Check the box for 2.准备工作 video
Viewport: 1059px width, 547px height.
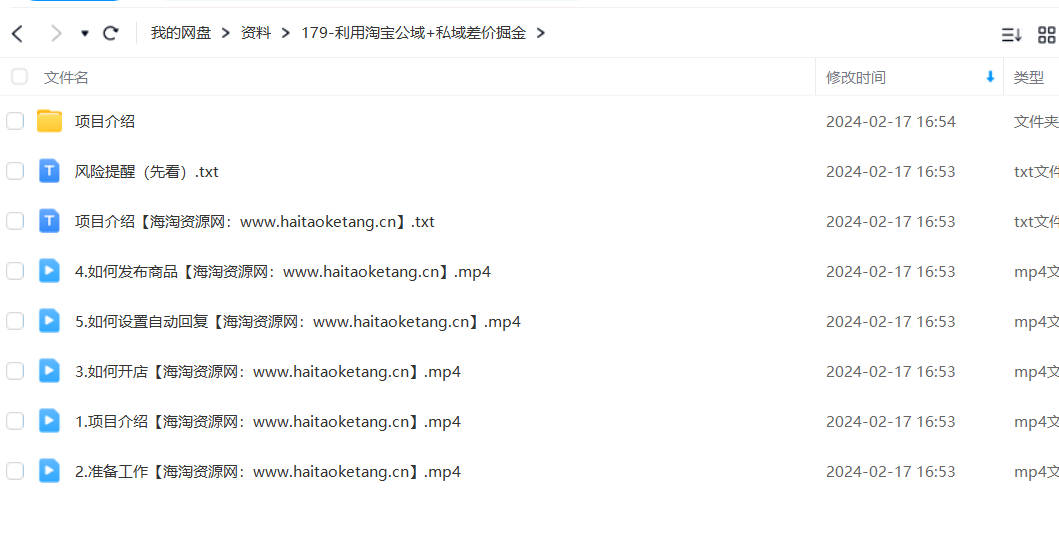pos(15,471)
